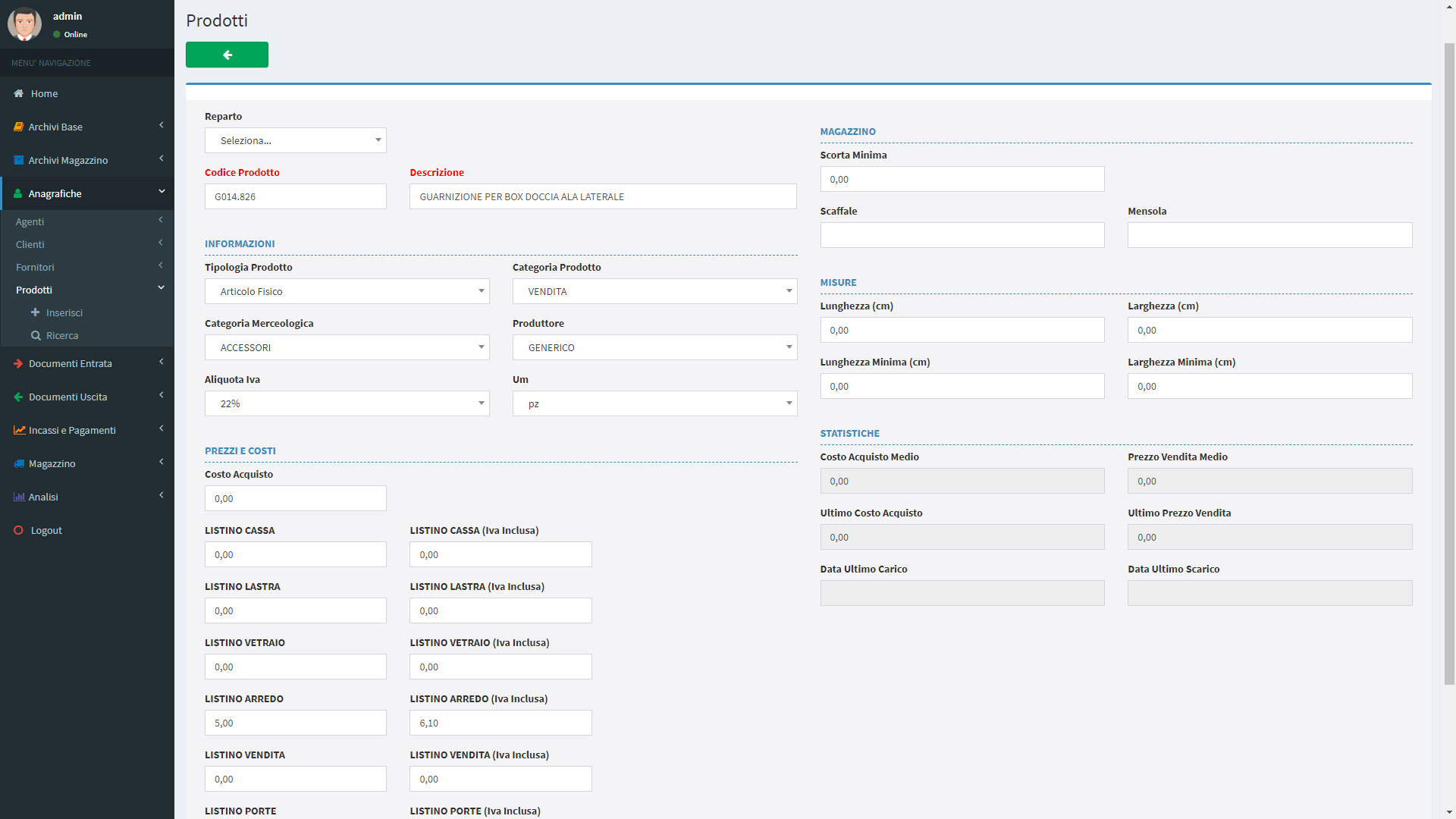Image resolution: width=1456 pixels, height=819 pixels.
Task: Click the Costo Acquisto field
Action: [x=296, y=498]
